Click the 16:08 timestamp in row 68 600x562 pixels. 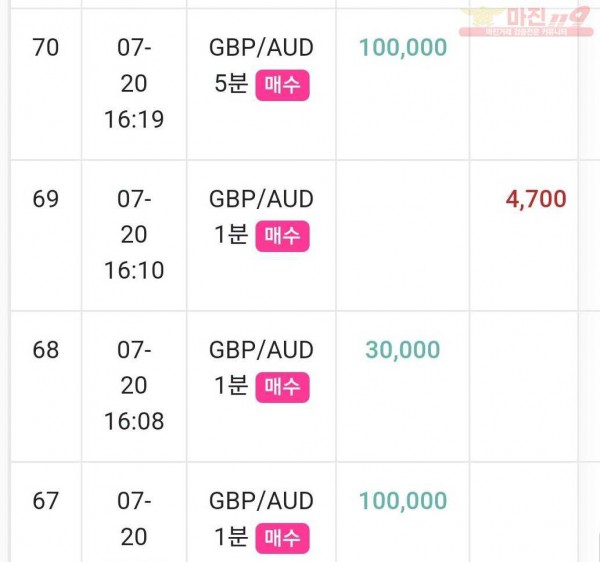pos(134,421)
